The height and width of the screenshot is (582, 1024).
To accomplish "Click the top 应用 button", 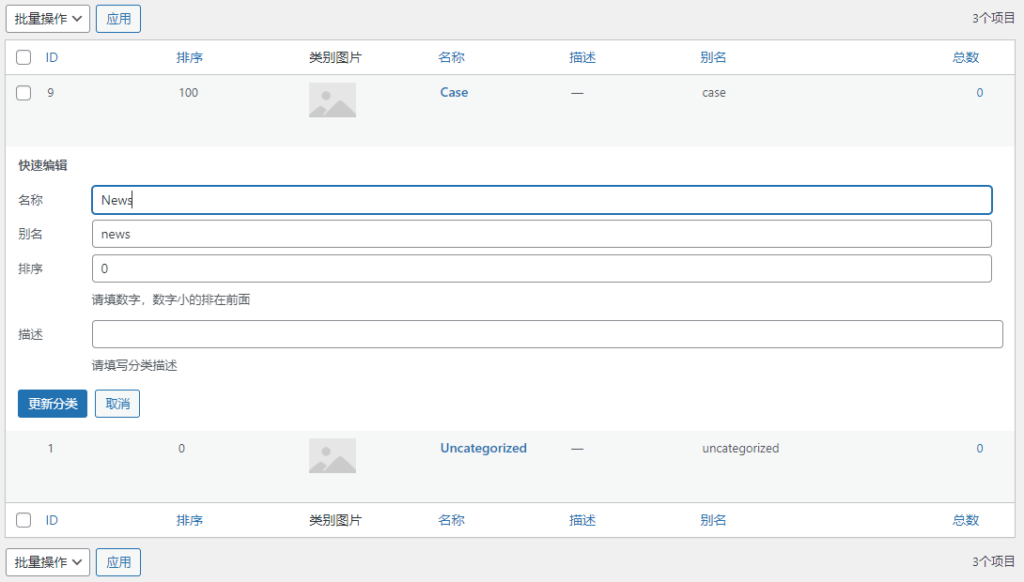I will coord(118,18).
